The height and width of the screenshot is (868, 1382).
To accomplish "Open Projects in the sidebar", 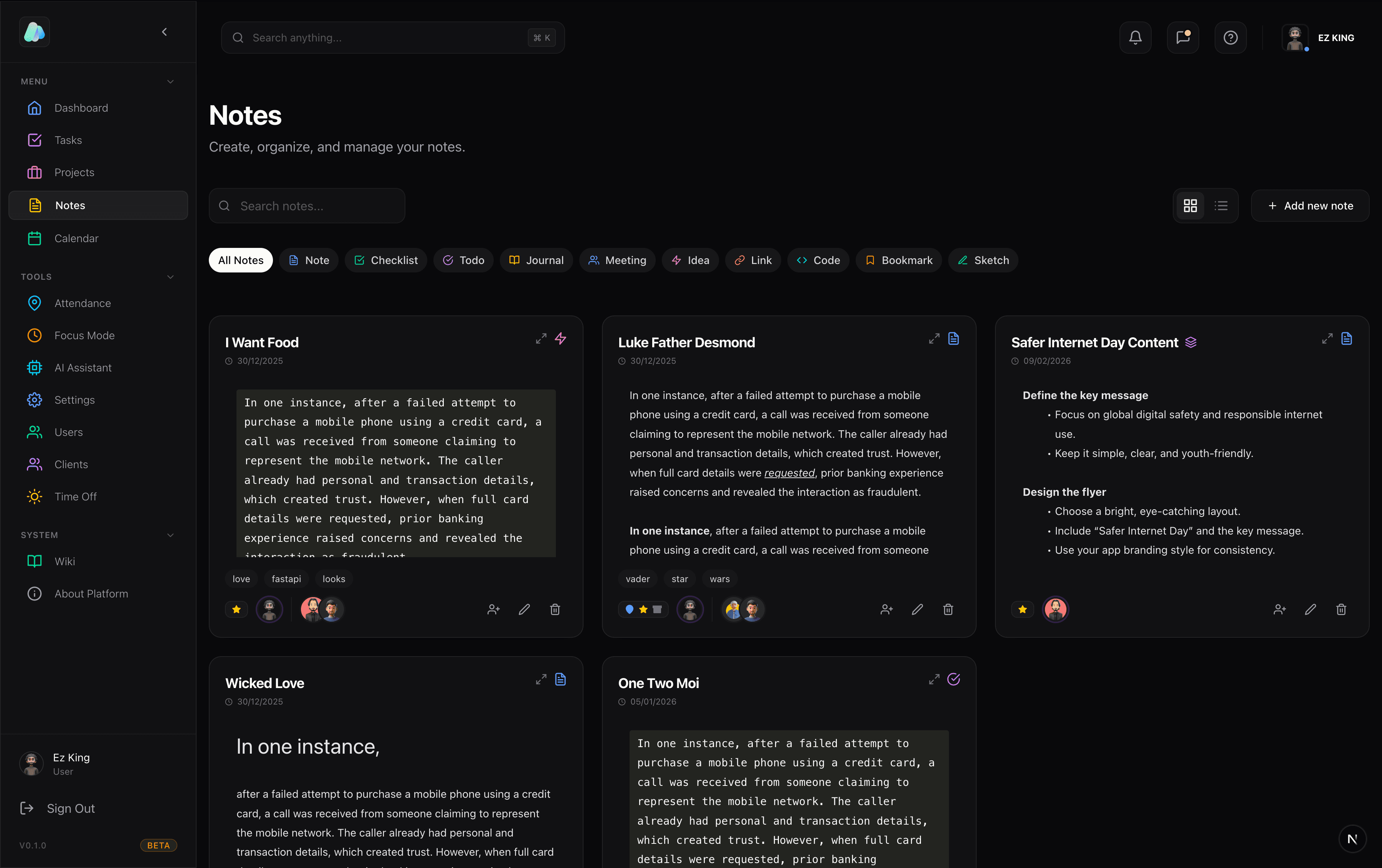I will click(98, 172).
